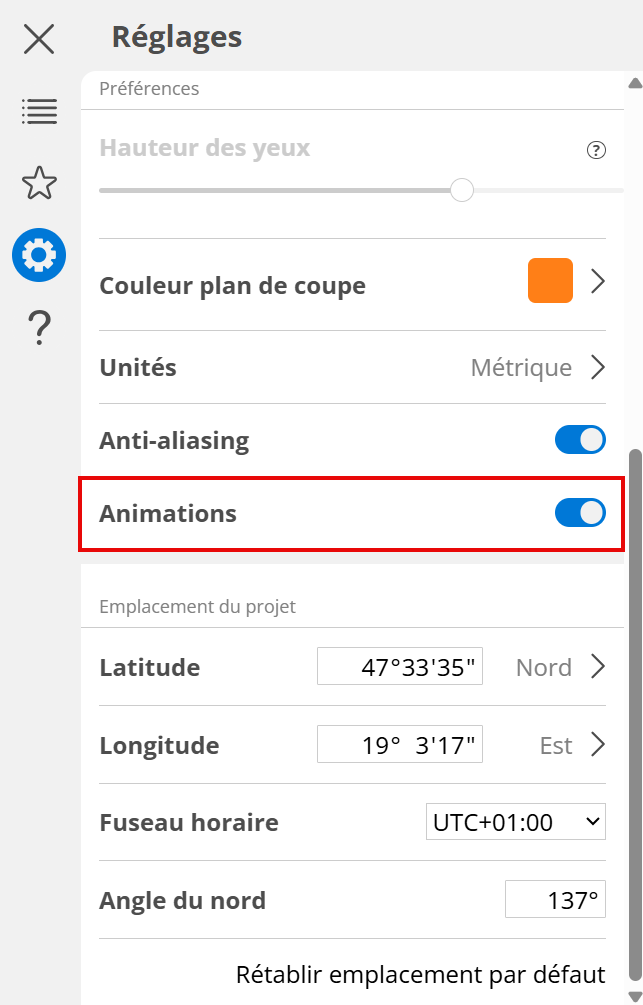This screenshot has width=643, height=1005.
Task: Click the Angle du nord input field
Action: click(555, 900)
